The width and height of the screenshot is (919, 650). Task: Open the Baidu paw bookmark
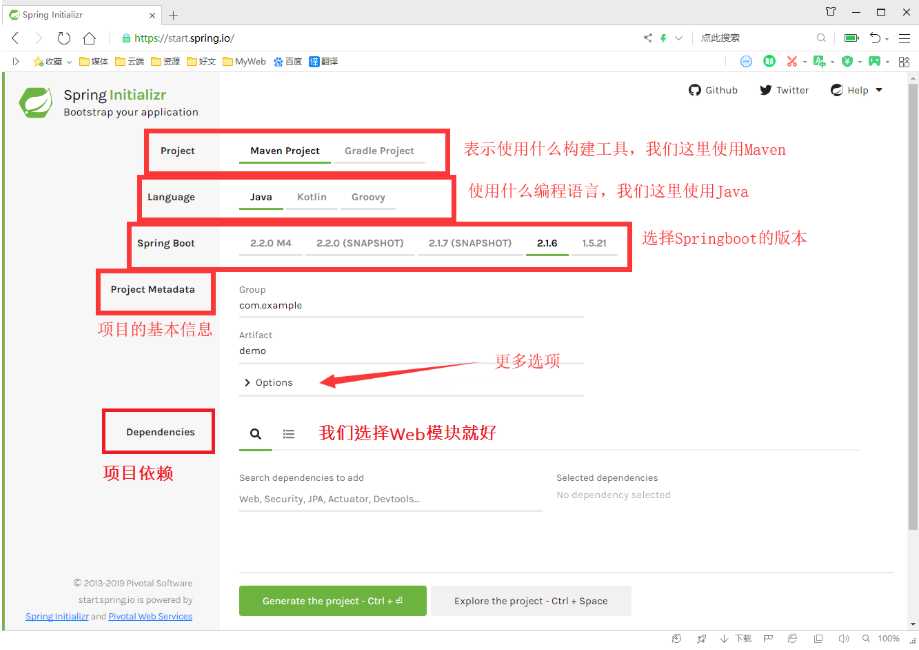(287, 61)
